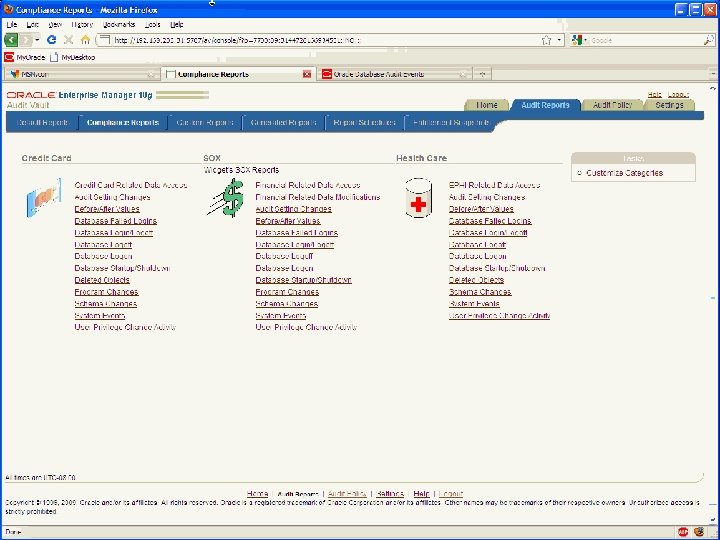Open the bookmark star dropdown arrow
Screen dimensions: 720x540
click(559, 40)
